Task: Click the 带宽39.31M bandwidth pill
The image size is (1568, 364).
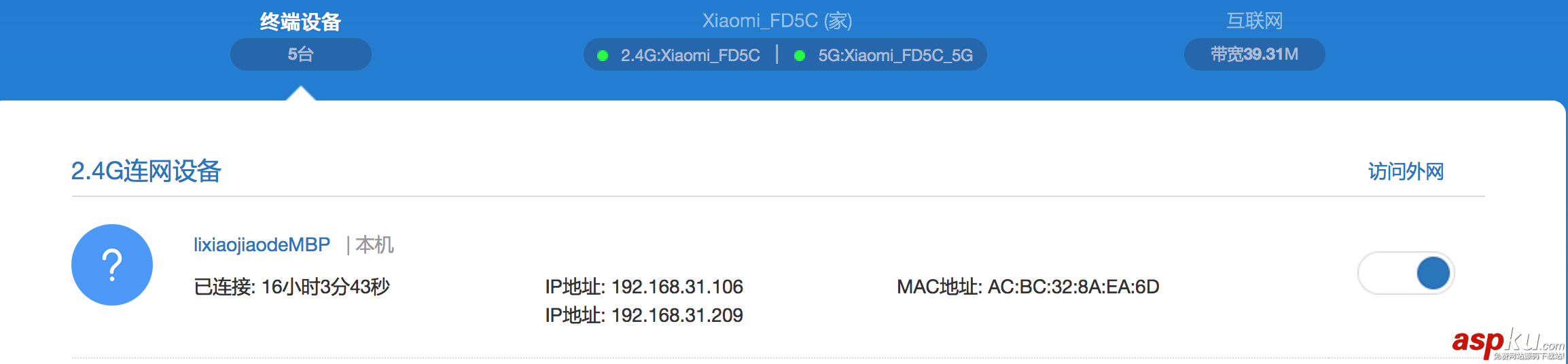Action: pos(1254,54)
